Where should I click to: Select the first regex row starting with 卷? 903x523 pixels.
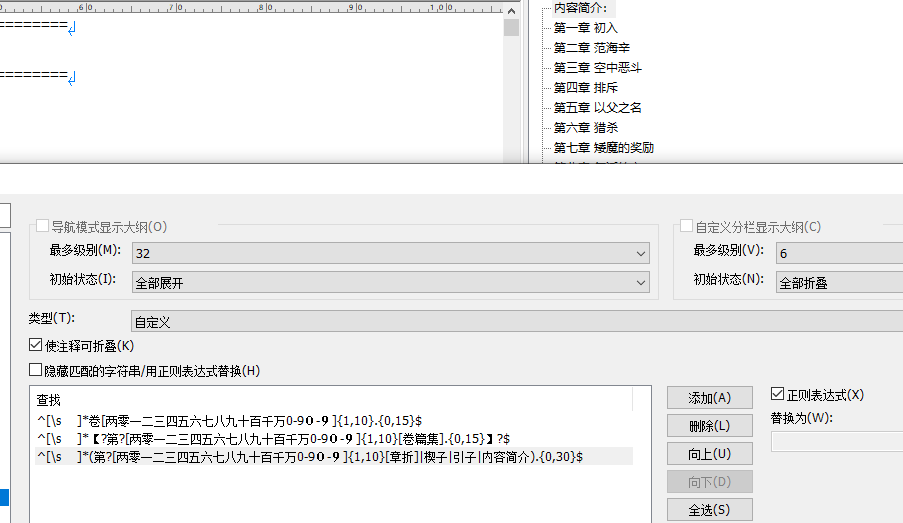coord(230,421)
